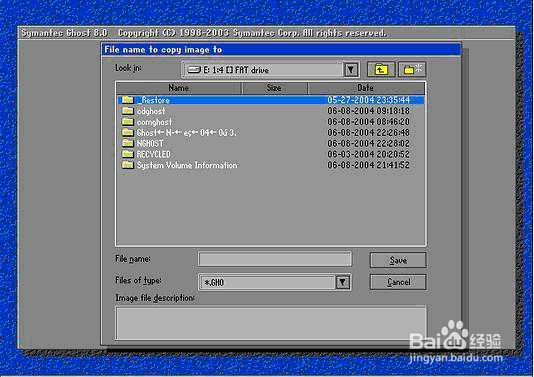
Task: Click date 05-27-2004 23:35:44
Action: 368,100
